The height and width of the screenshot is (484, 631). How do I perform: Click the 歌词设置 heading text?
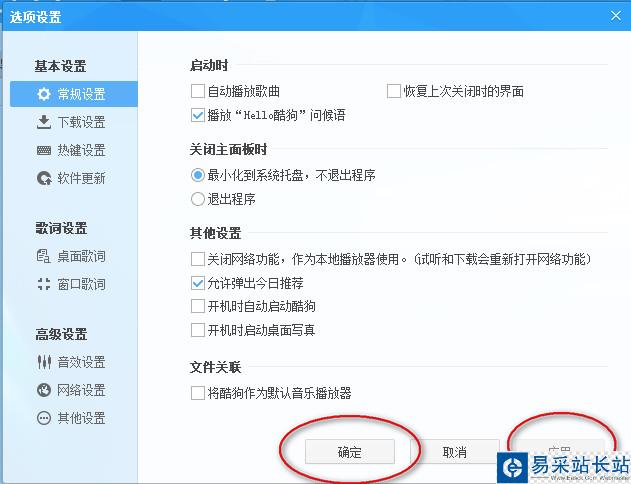pyautogui.click(x=61, y=228)
